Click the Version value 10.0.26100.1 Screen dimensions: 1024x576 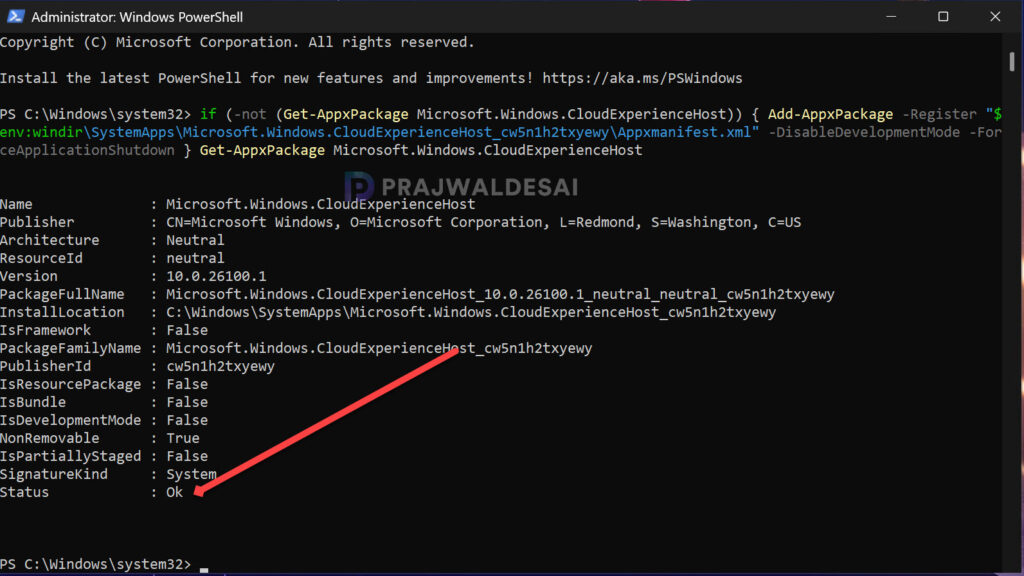tap(216, 276)
